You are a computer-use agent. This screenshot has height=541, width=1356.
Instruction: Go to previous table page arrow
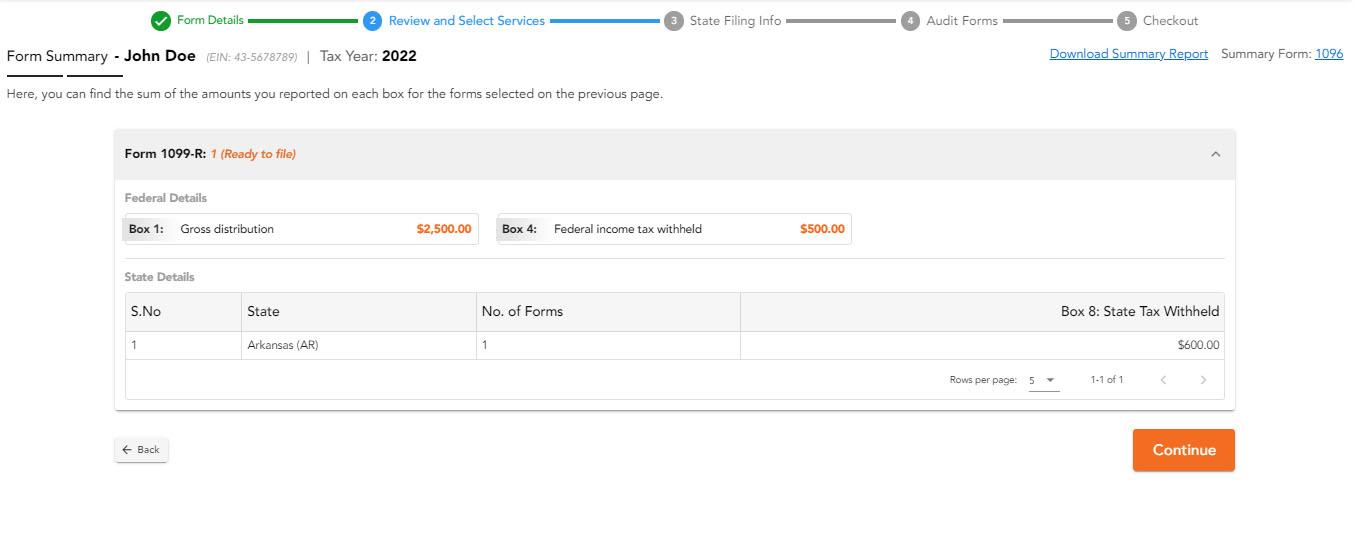click(x=1163, y=380)
